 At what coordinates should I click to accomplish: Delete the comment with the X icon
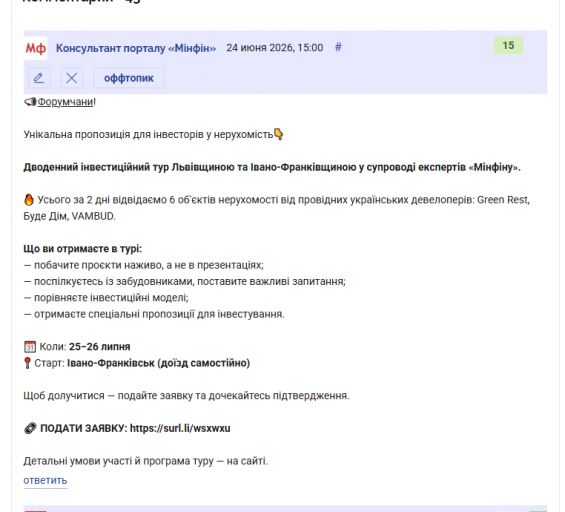coord(72,78)
